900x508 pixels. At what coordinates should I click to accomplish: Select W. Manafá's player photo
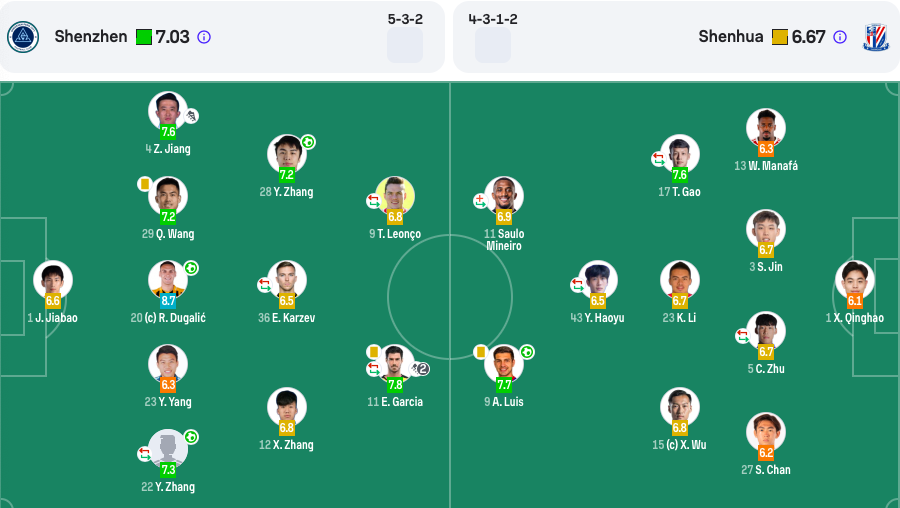pos(766,127)
